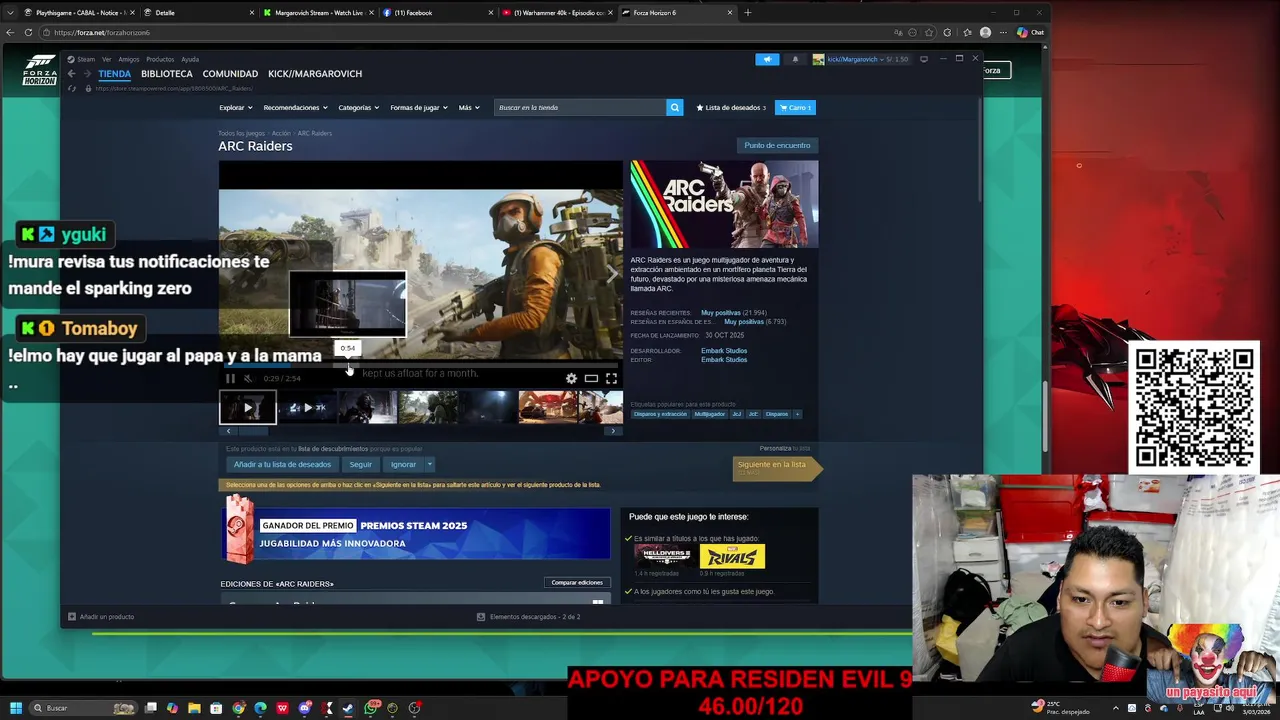The width and height of the screenshot is (1280, 720).
Task: Open the red desert vehicle screenshot thumbnail
Action: (x=547, y=407)
